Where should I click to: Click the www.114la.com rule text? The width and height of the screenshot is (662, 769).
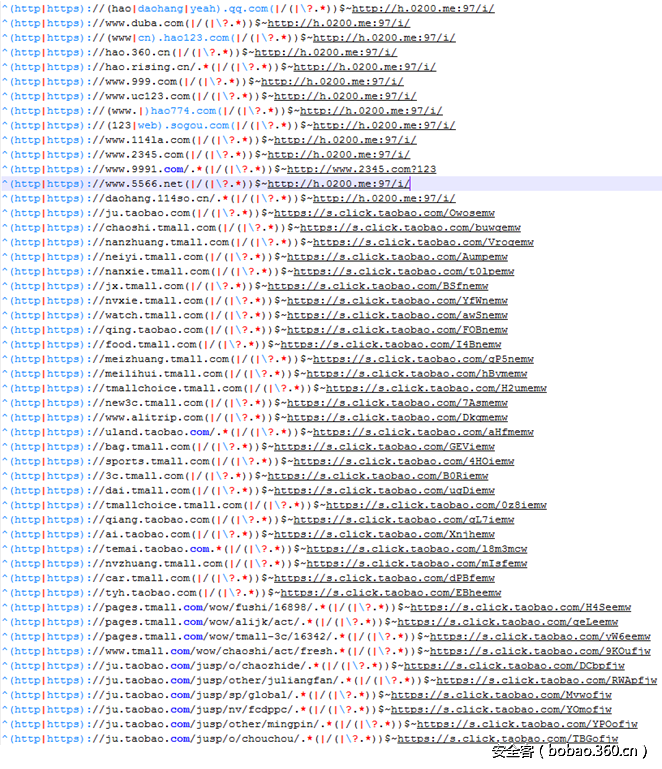[x=148, y=140]
